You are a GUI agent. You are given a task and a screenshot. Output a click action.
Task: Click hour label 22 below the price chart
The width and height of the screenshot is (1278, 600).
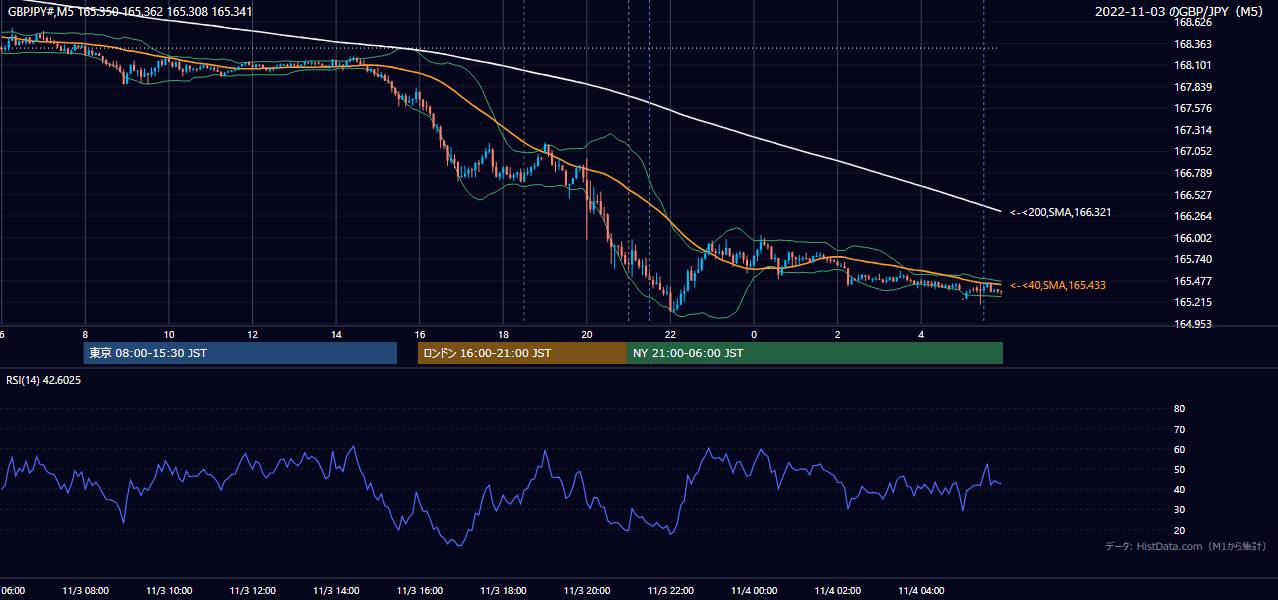click(x=671, y=334)
